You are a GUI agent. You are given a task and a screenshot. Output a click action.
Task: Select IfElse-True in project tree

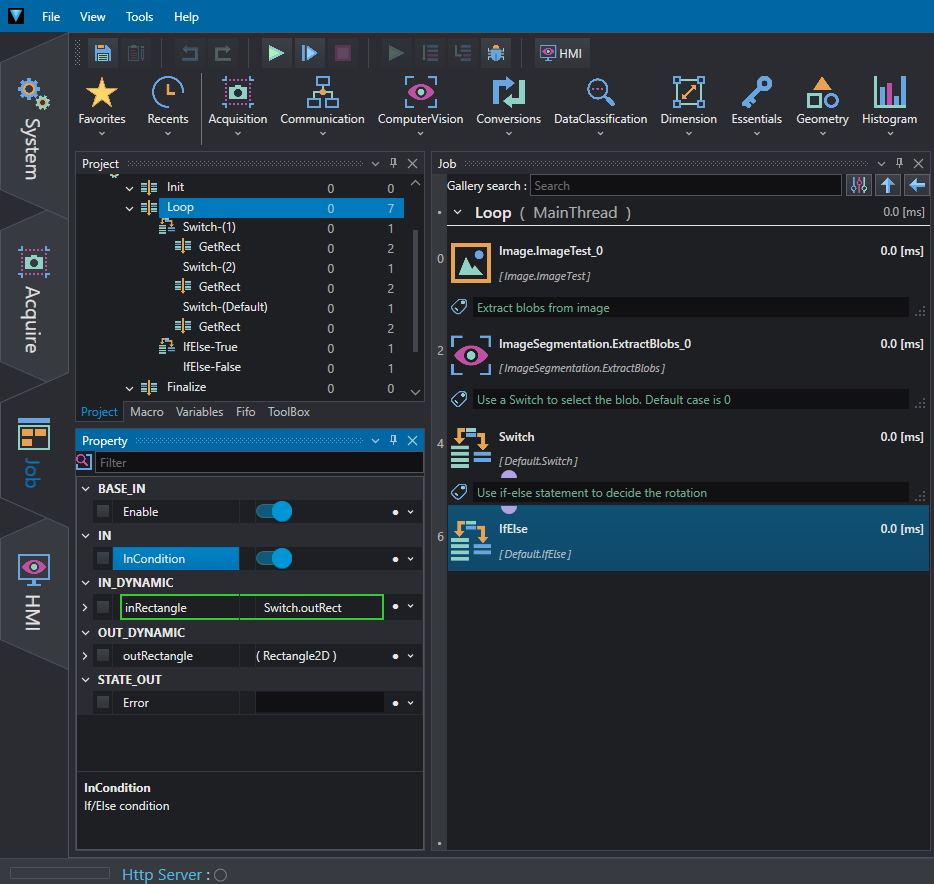[210, 347]
